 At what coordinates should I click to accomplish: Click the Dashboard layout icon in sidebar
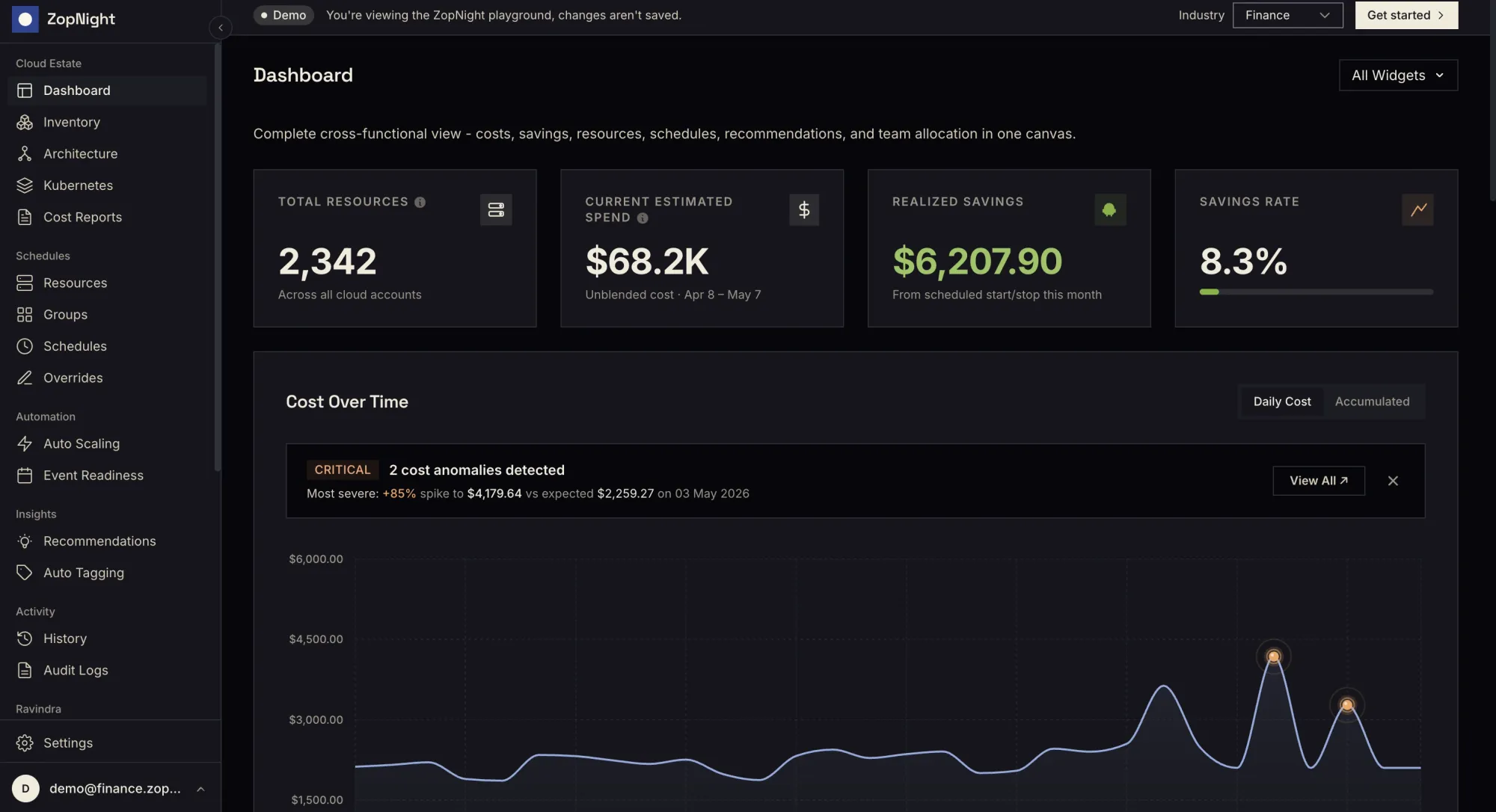(25, 90)
